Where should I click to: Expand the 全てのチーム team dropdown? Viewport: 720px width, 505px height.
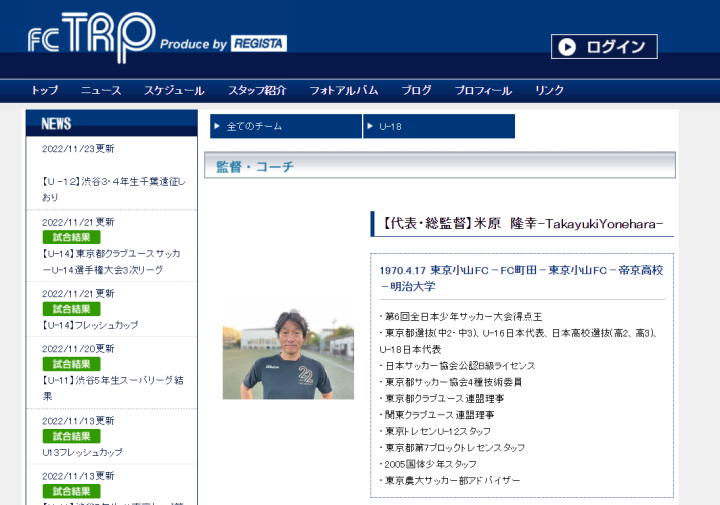click(286, 126)
